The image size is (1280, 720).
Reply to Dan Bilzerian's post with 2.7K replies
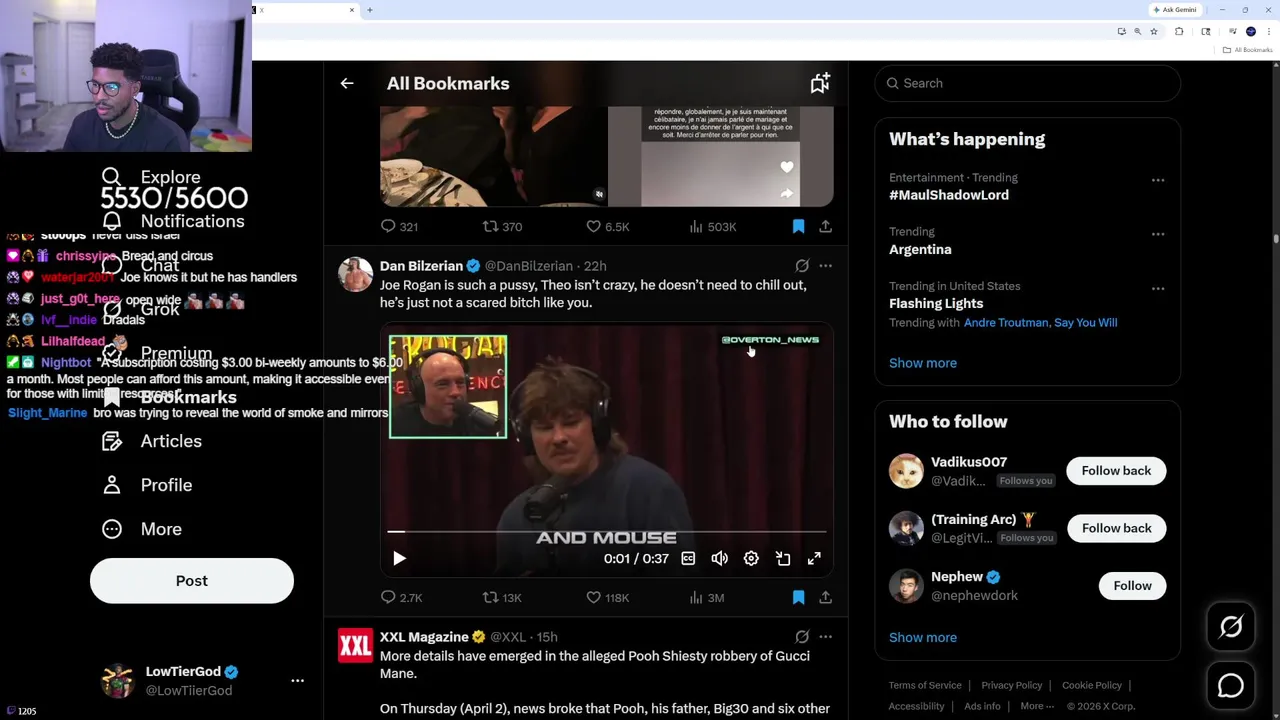pyautogui.click(x=401, y=598)
